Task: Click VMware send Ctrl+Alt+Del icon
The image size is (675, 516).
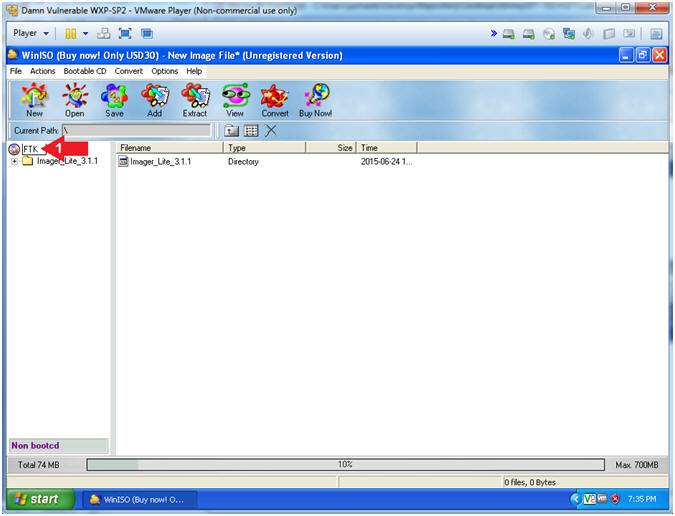Action: (x=103, y=34)
